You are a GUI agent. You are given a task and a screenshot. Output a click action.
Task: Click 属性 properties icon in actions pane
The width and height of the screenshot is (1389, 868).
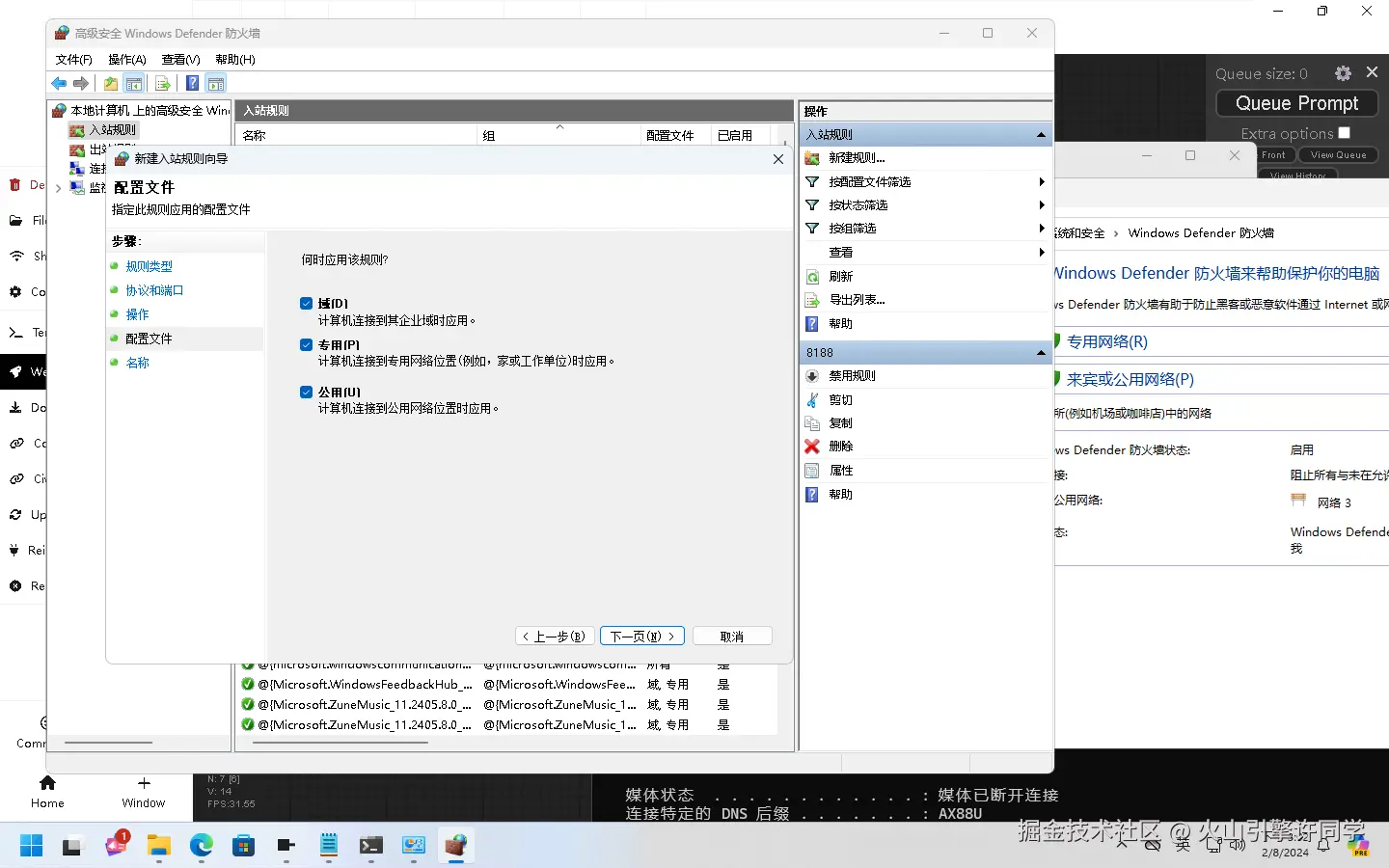(812, 471)
